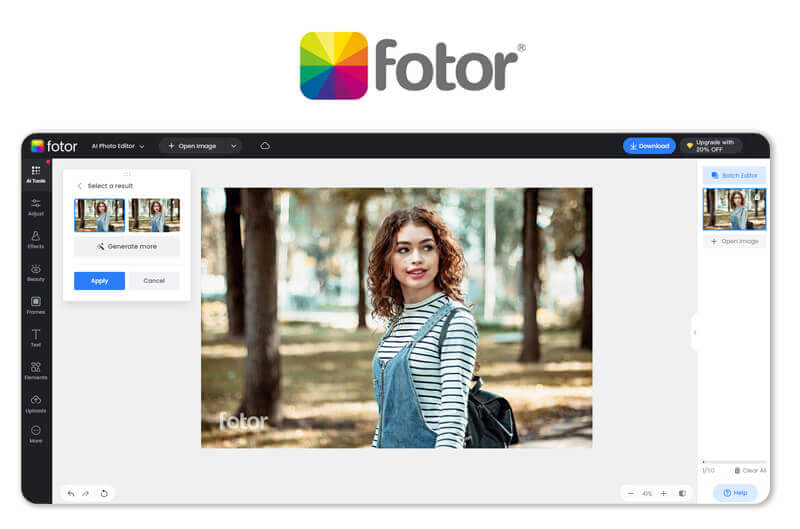Show More tools in the sidebar
Image resolution: width=800 pixels, height=529 pixels.
click(x=36, y=434)
